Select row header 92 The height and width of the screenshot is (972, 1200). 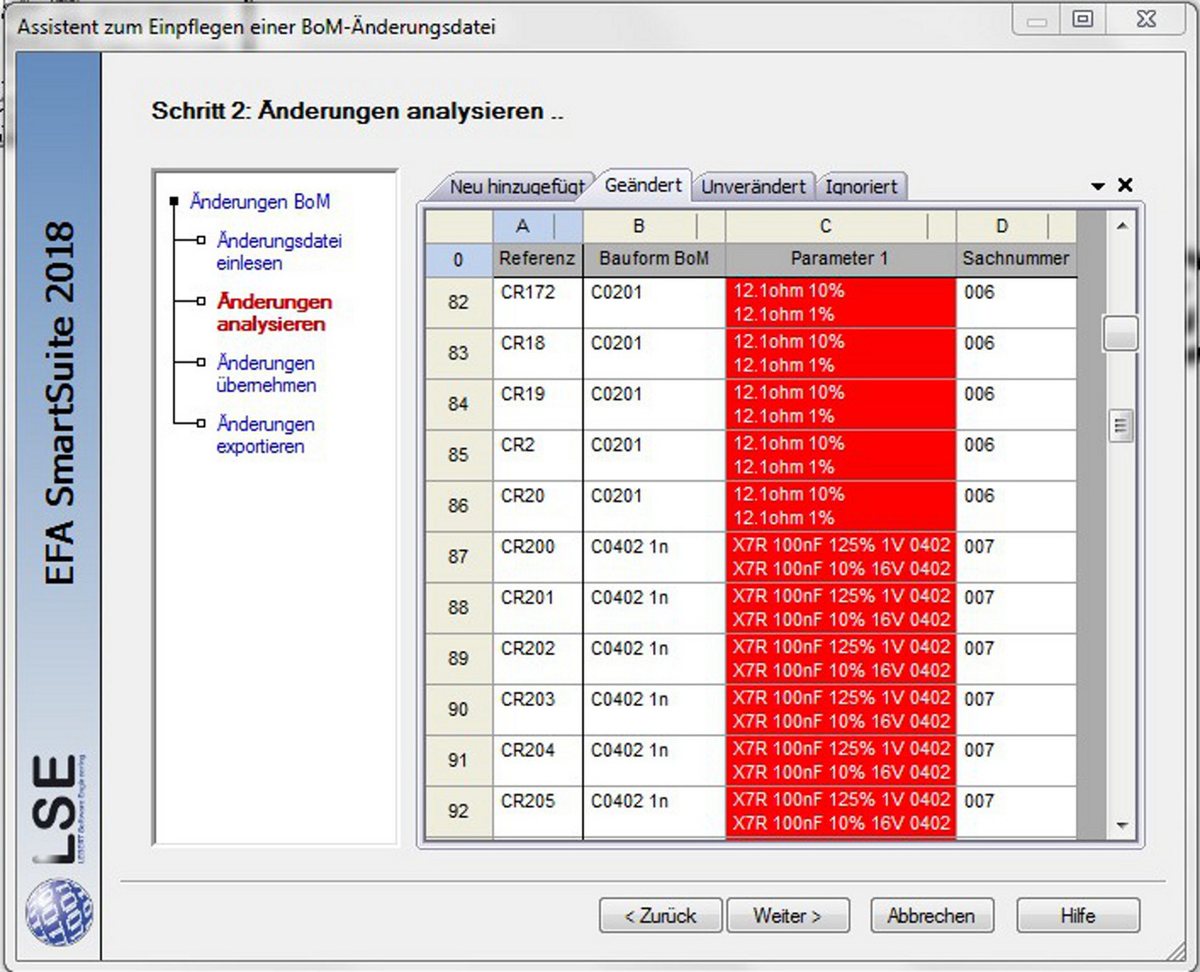pos(458,812)
